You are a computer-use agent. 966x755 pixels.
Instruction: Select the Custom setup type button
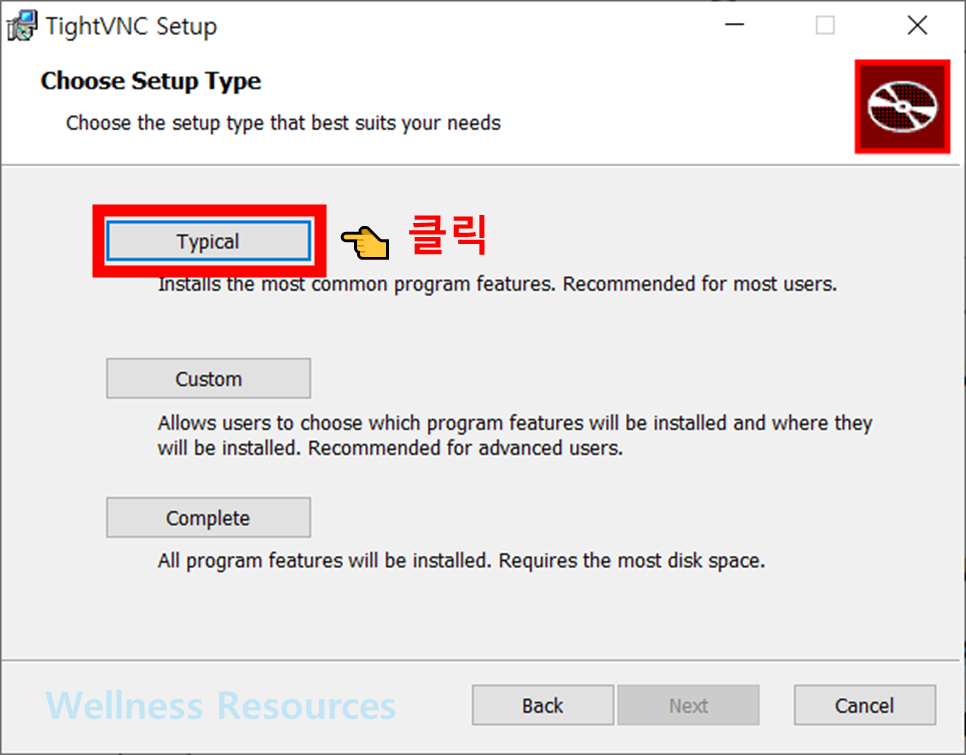[x=208, y=379]
